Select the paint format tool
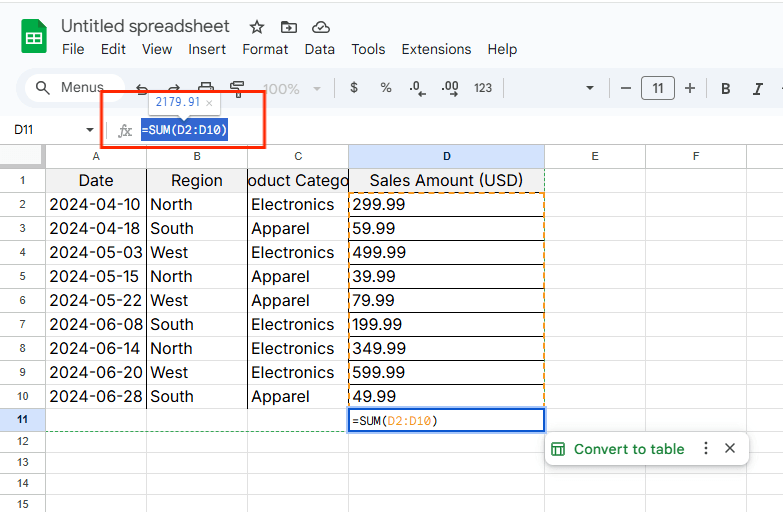The image size is (783, 512). [x=237, y=88]
